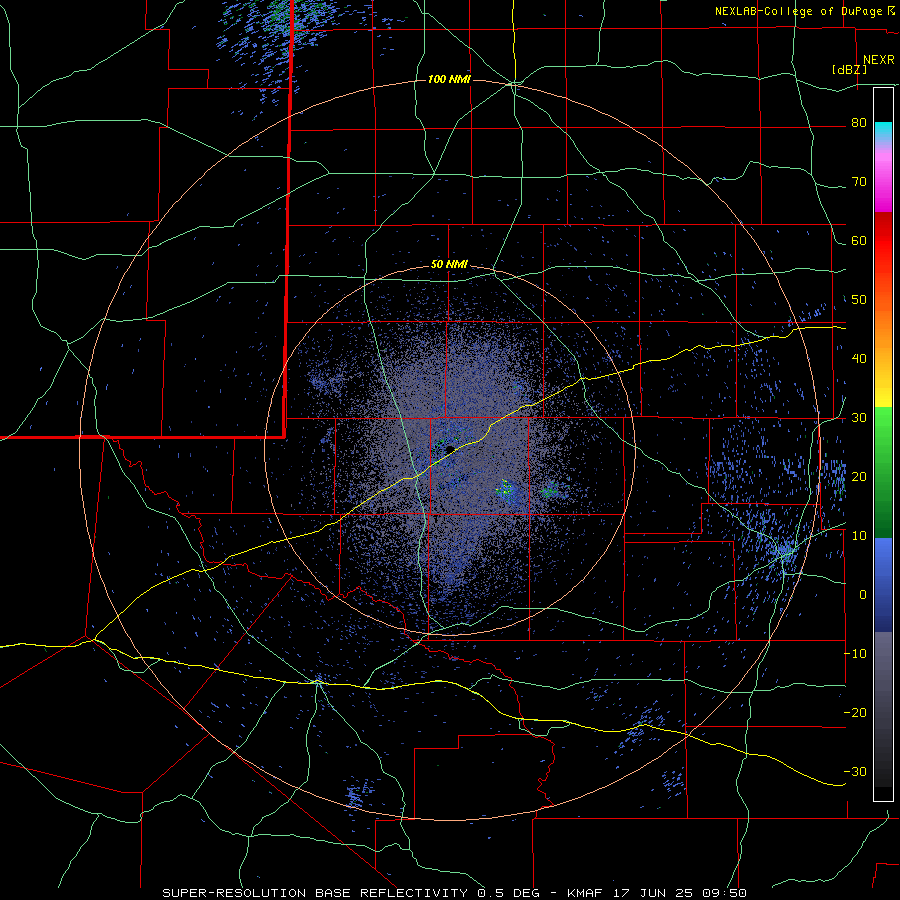
Task: Click the Super-Resolution Base Reflectivity caption at bottom
Action: pos(313,893)
